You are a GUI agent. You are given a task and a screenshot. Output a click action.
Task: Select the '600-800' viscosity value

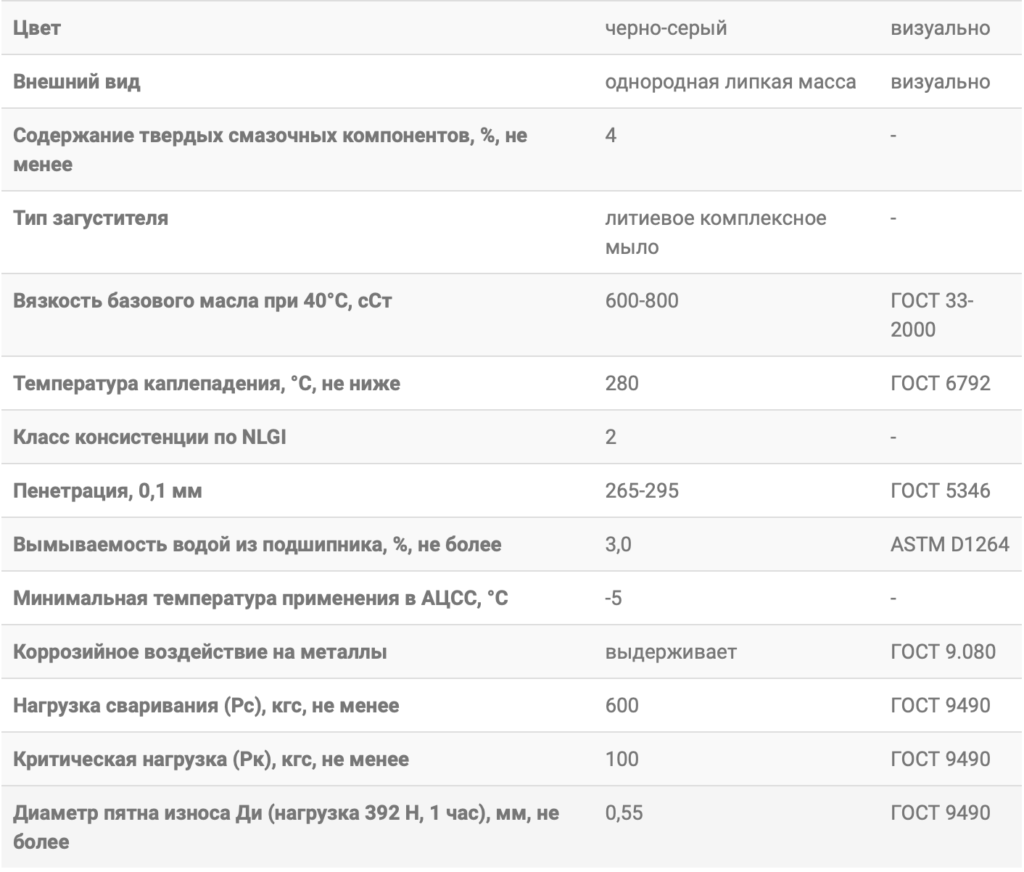point(641,300)
